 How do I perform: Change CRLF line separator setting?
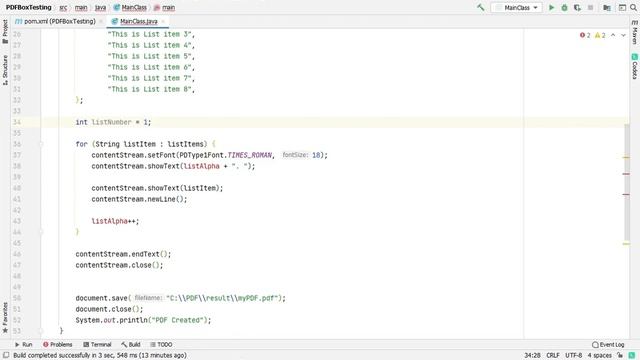point(553,355)
